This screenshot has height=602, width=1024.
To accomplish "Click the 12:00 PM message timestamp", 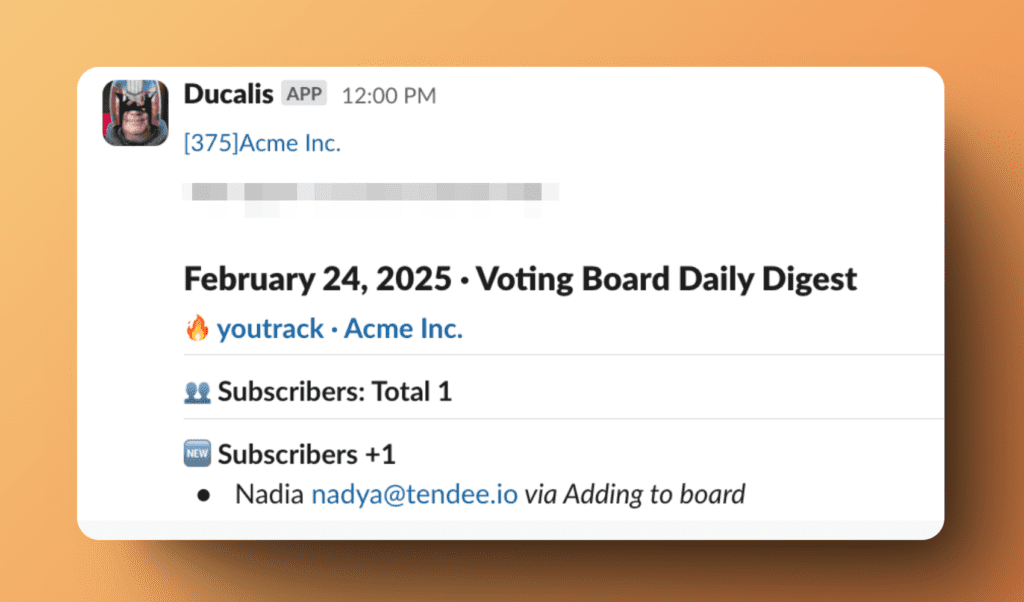I will pos(389,95).
